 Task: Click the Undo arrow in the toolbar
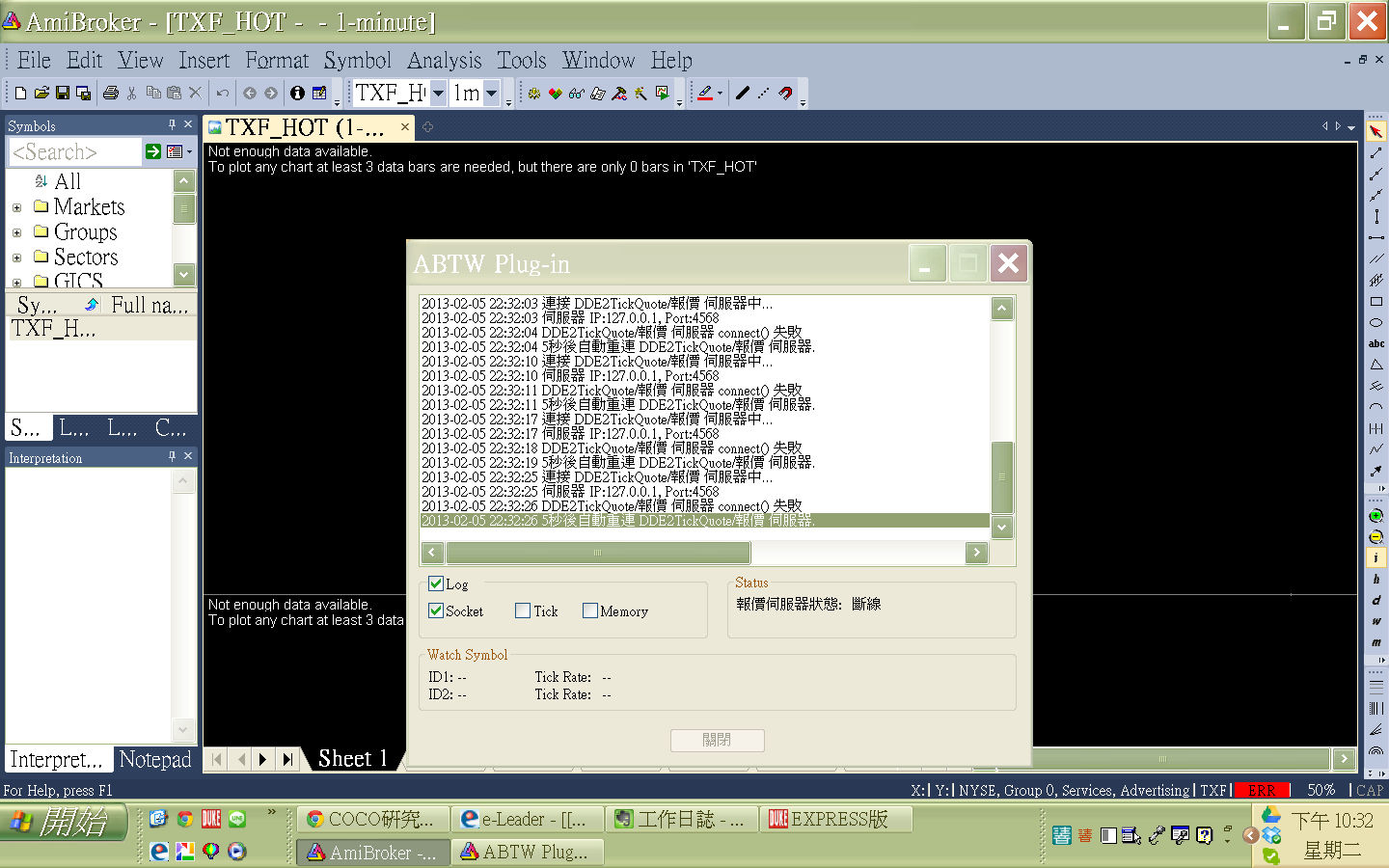pos(223,94)
